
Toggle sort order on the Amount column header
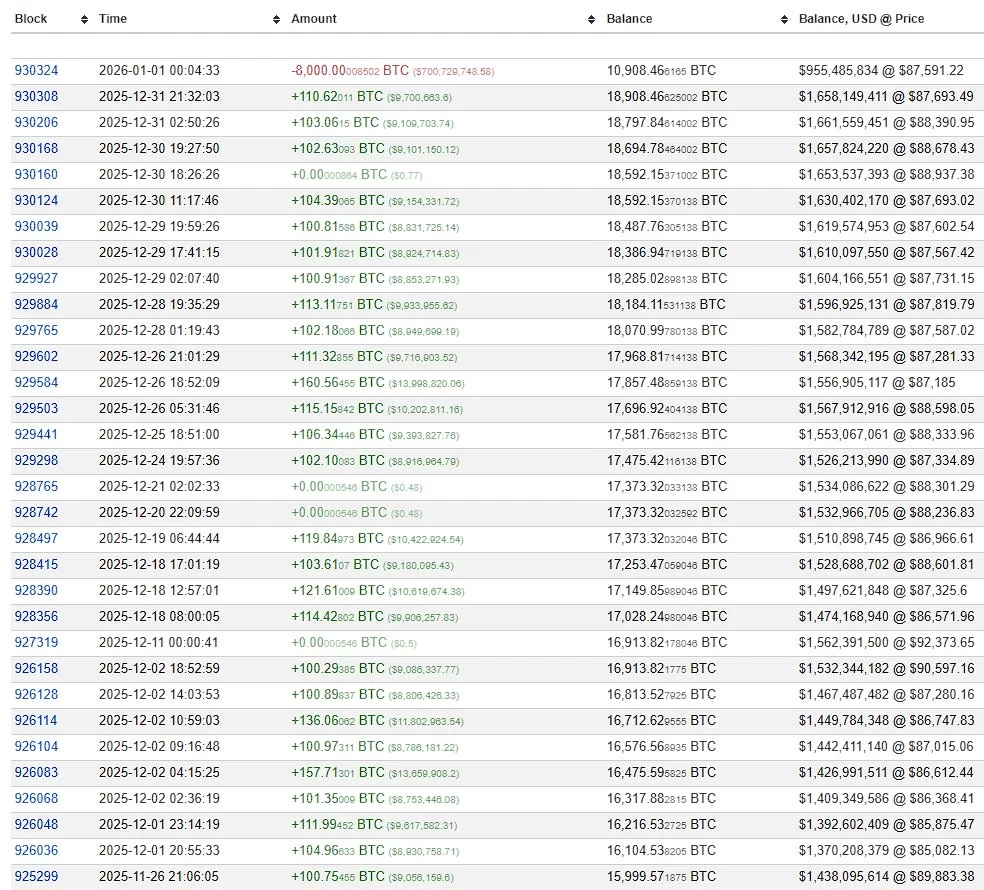point(313,18)
